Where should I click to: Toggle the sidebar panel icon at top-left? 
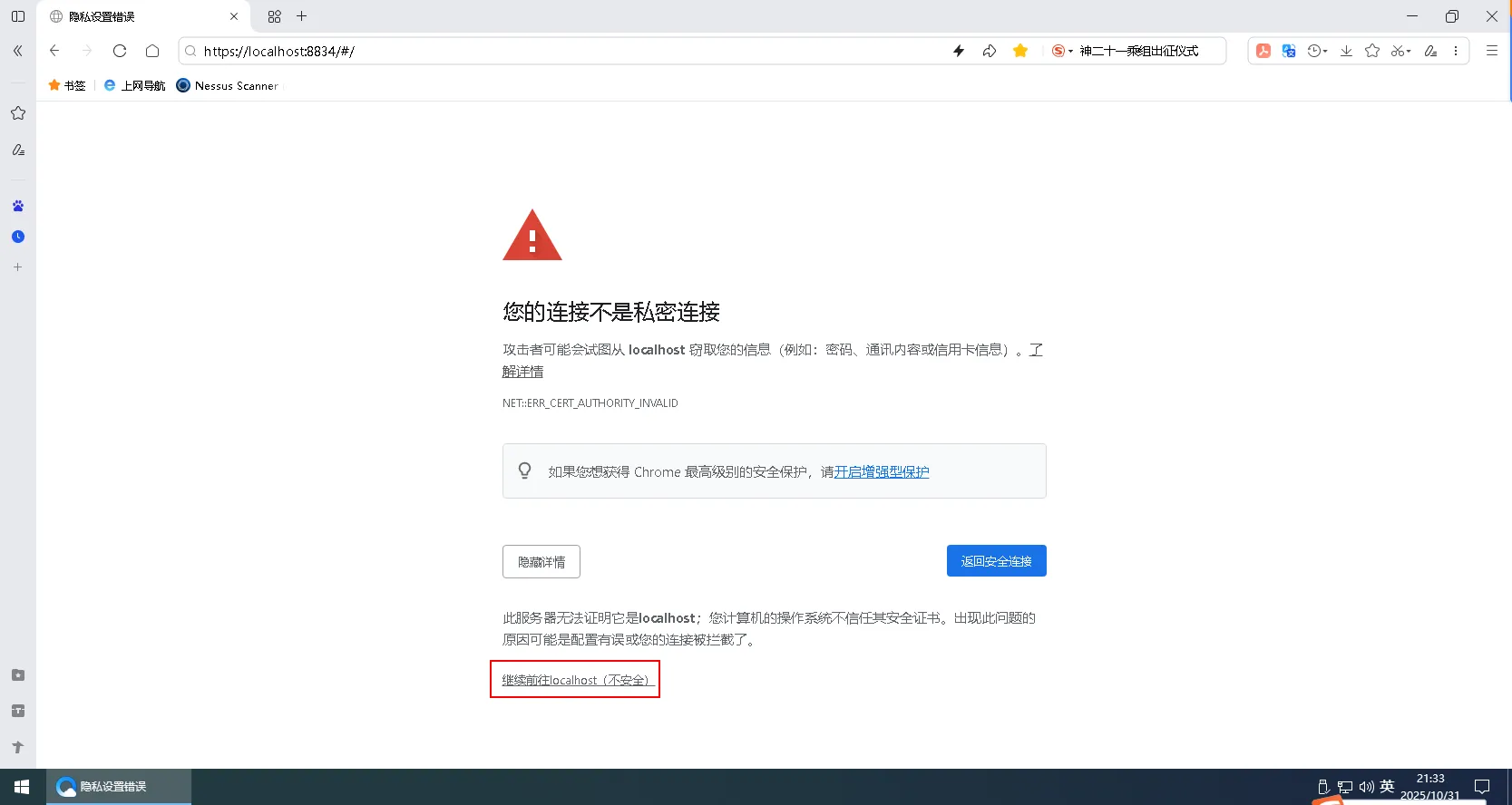point(18,16)
